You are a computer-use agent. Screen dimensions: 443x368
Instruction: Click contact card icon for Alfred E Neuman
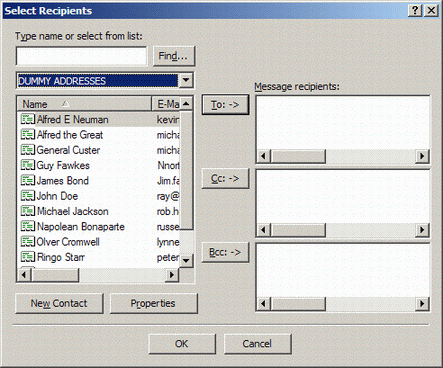(28, 119)
